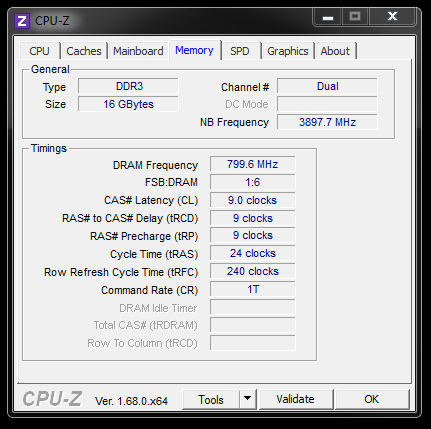Select the 3897.7 MHz NB Frequency value
The width and height of the screenshot is (431, 429).
click(x=327, y=122)
